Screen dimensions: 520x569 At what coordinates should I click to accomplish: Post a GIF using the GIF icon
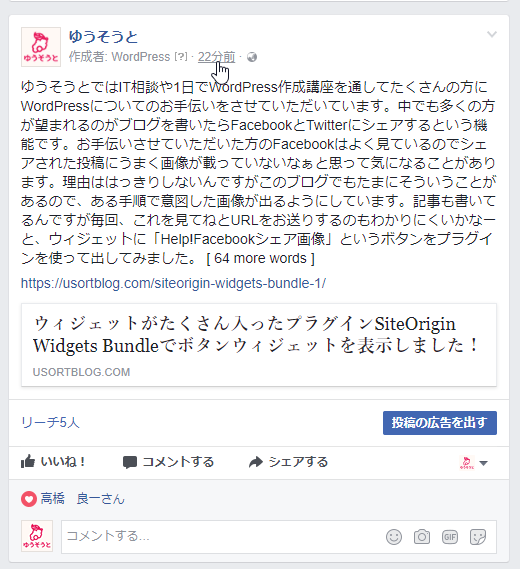[450, 537]
